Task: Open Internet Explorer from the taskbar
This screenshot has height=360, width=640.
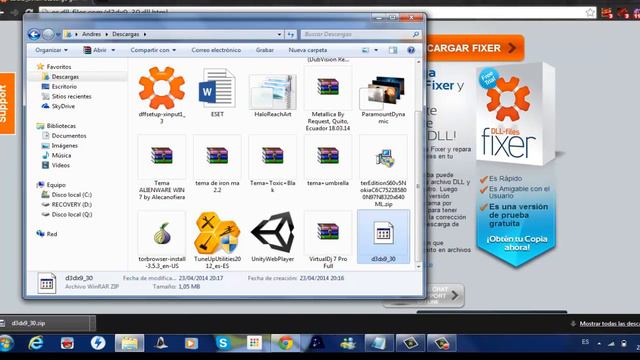Action: coord(36,343)
